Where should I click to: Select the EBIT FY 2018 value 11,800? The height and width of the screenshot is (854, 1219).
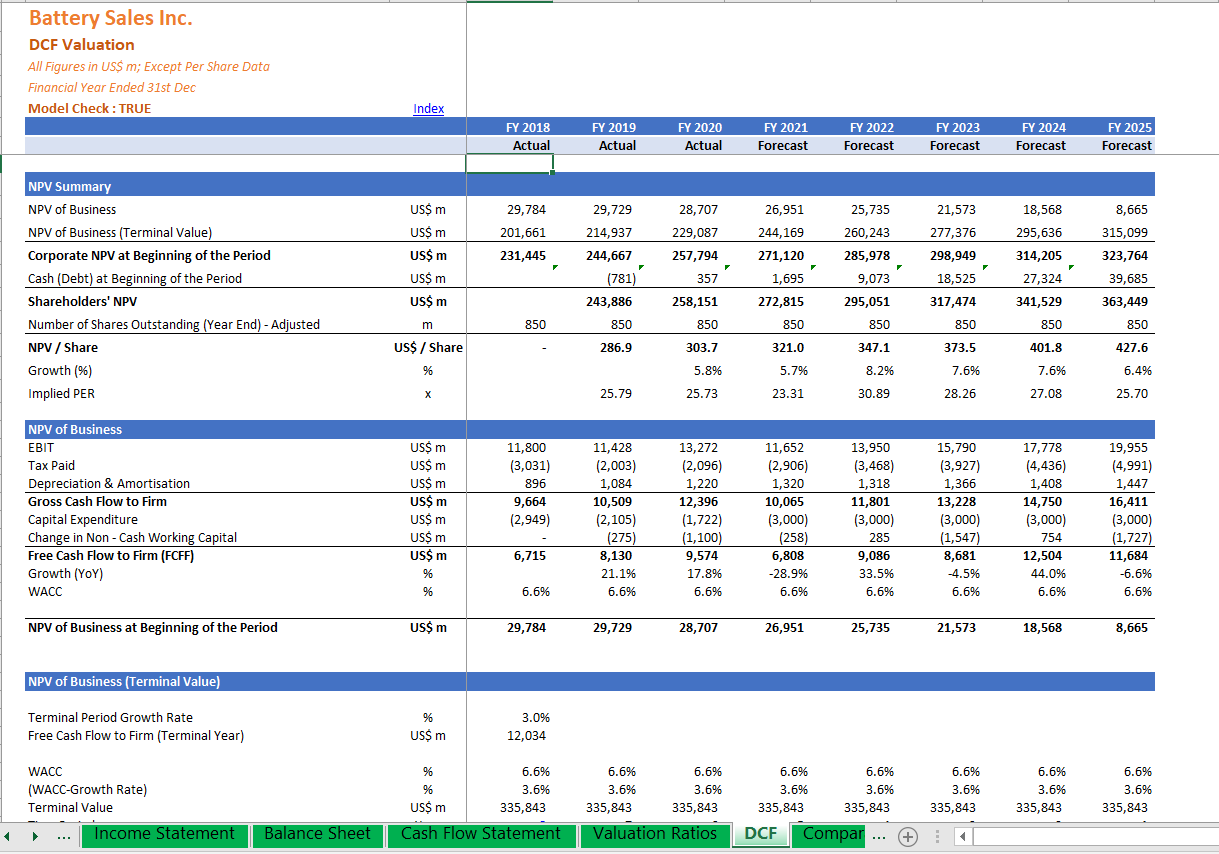click(x=528, y=448)
